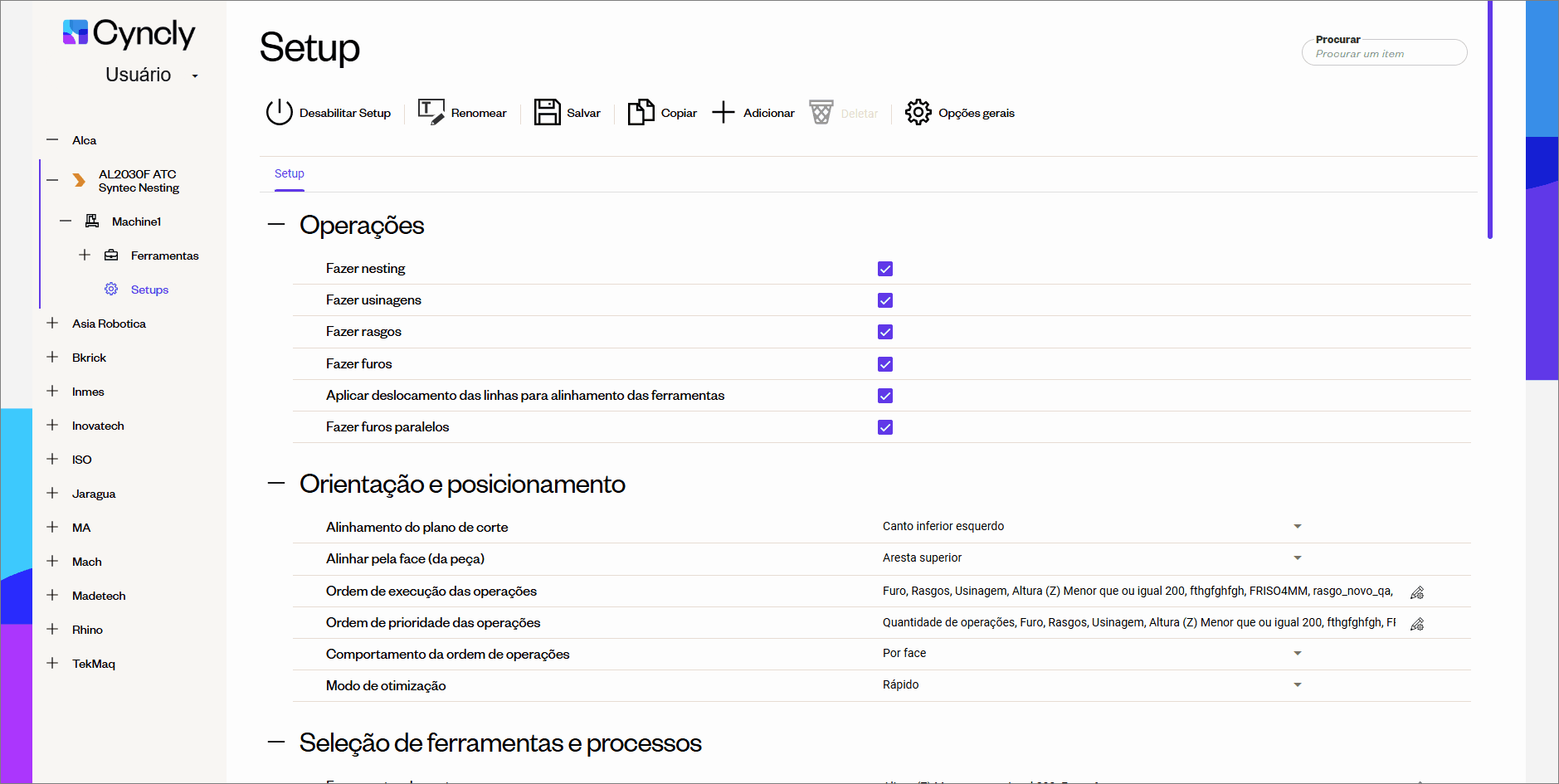Open Opções gerais settings gear

[x=918, y=112]
